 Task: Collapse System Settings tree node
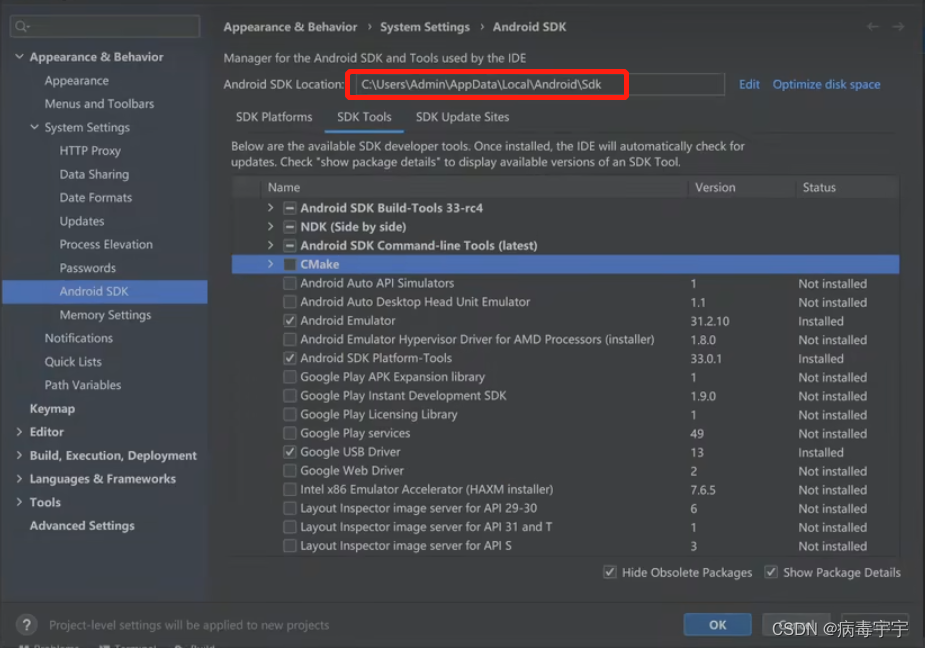35,127
